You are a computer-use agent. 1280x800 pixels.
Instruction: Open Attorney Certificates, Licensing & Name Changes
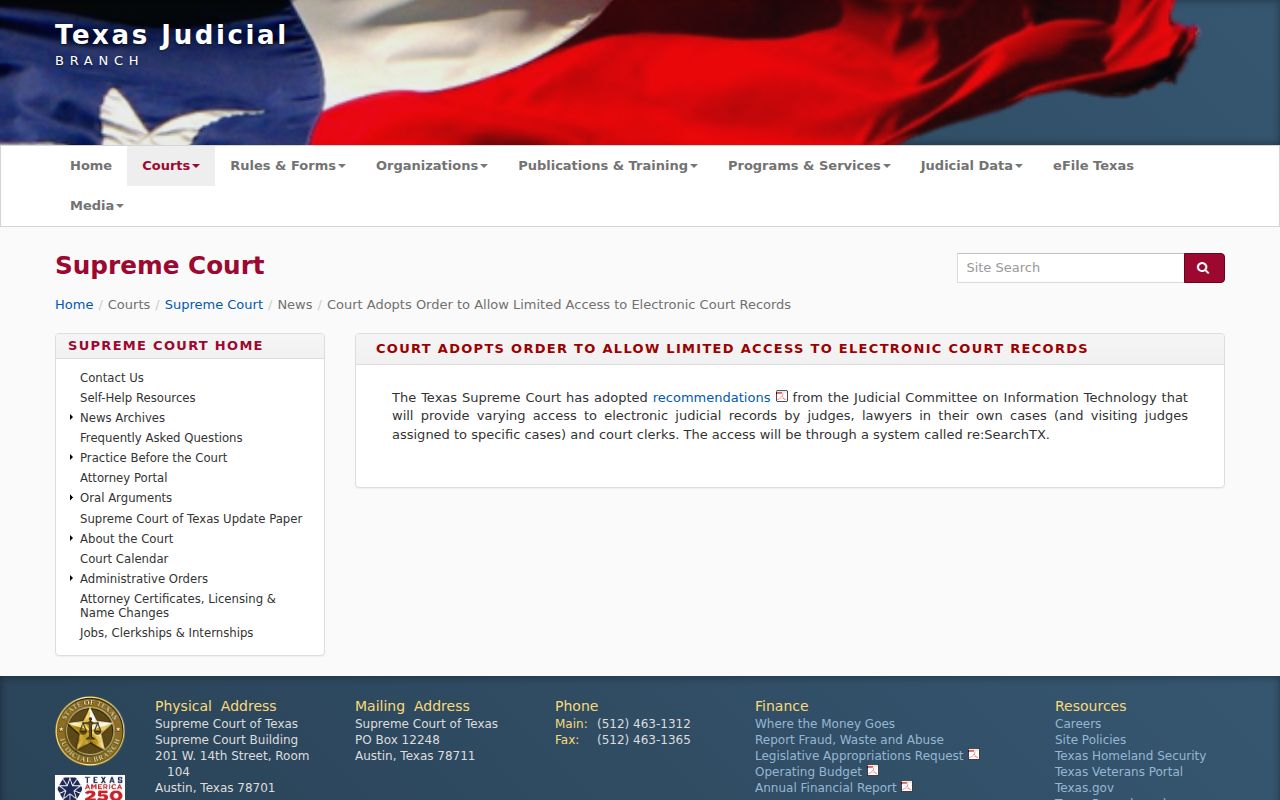point(178,606)
